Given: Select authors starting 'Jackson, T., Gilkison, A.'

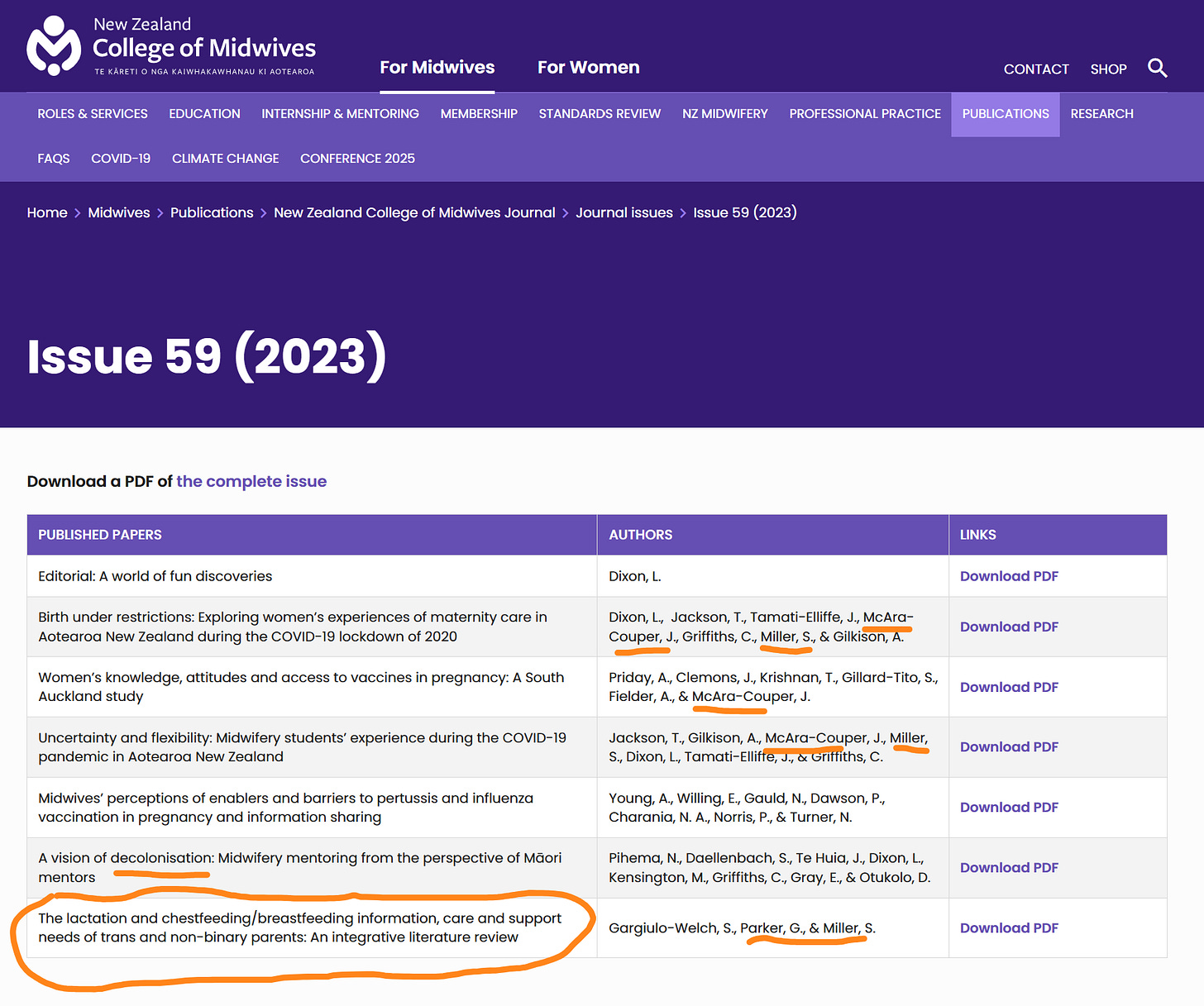Looking at the screenshot, I should tap(768, 746).
